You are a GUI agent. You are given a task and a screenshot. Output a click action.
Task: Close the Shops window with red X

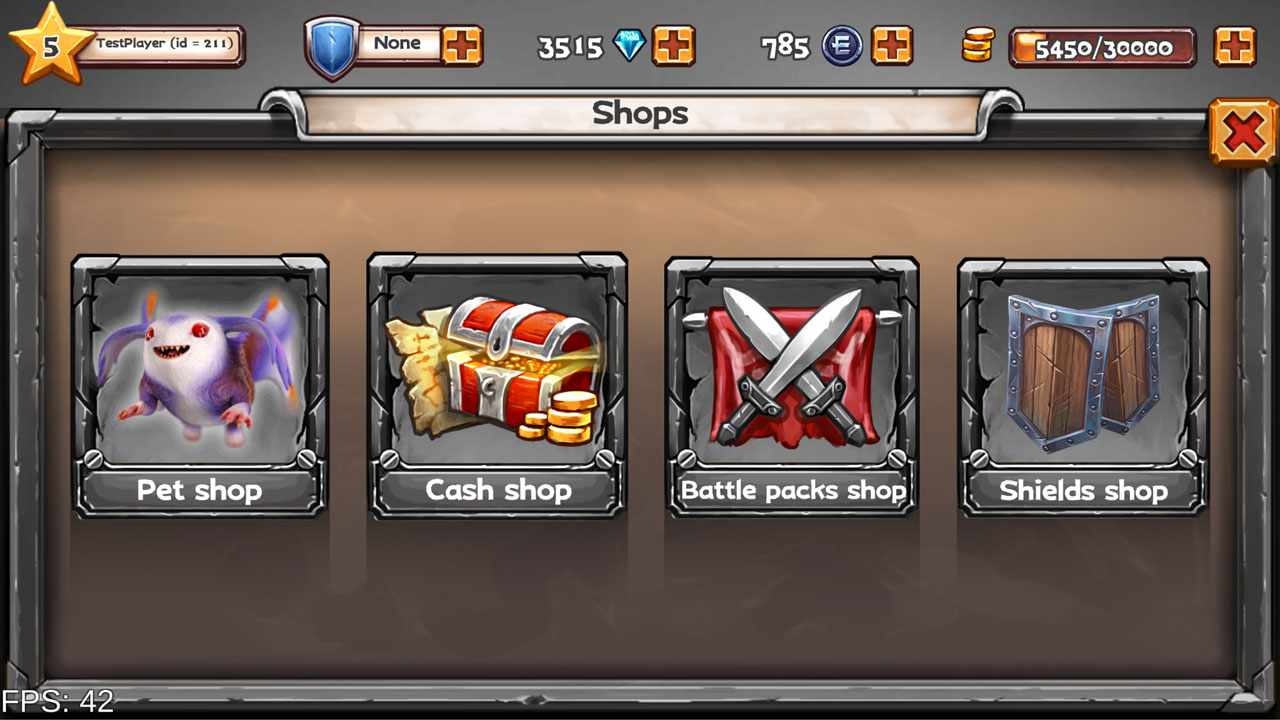point(1243,132)
